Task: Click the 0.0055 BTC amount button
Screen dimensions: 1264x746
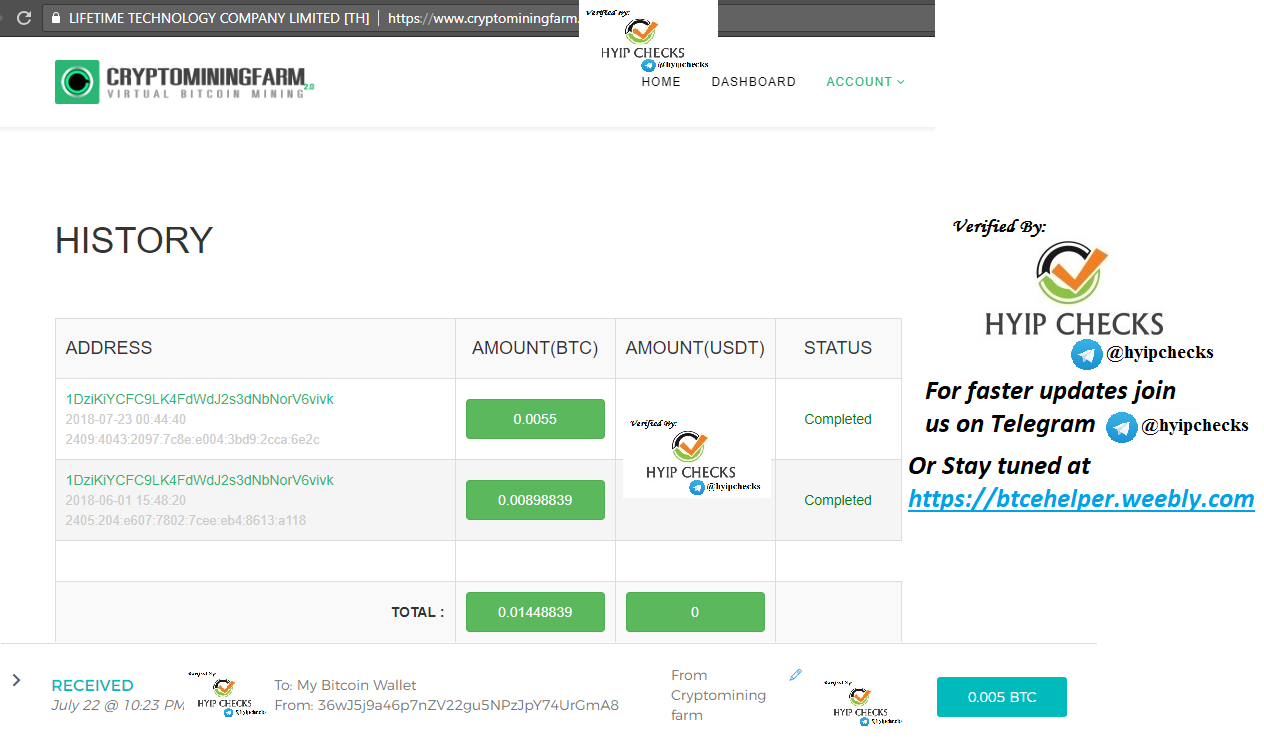Action: [535, 419]
